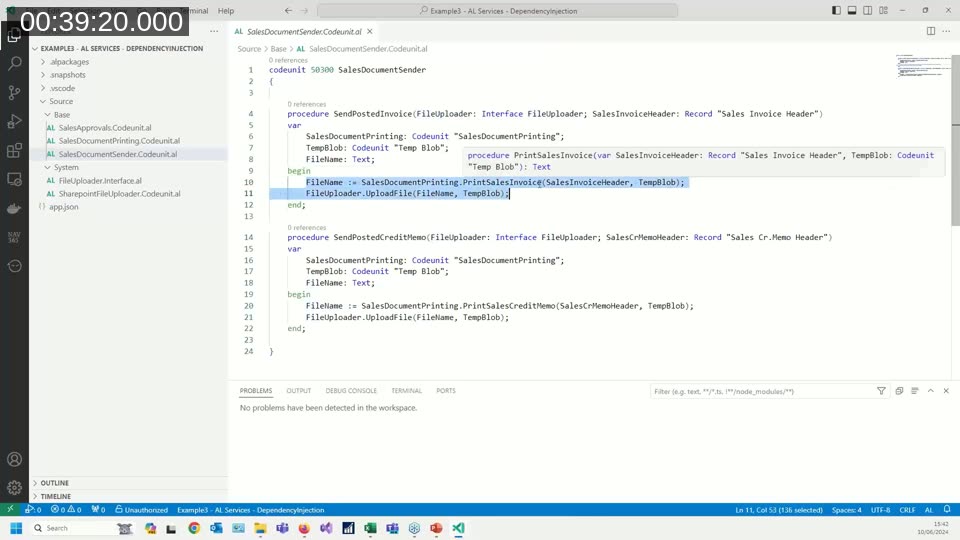The height and width of the screenshot is (540, 960).
Task: Select the PROBLEMS panel tab
Action: click(256, 391)
